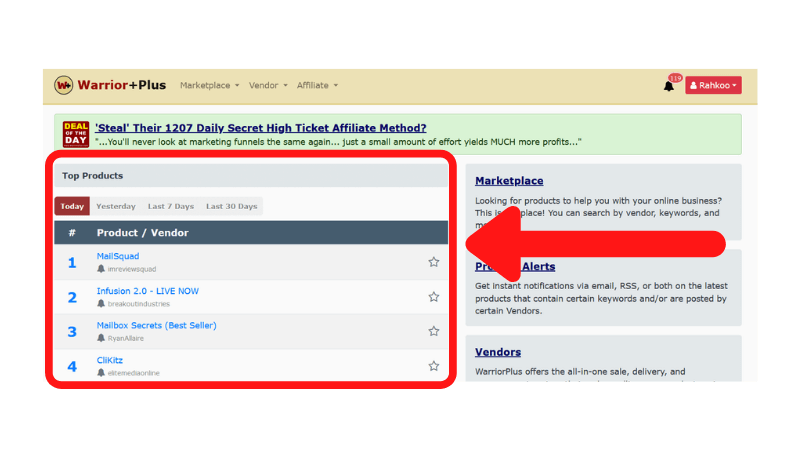Open the Vendor dropdown menu
800x450 pixels.
(268, 86)
